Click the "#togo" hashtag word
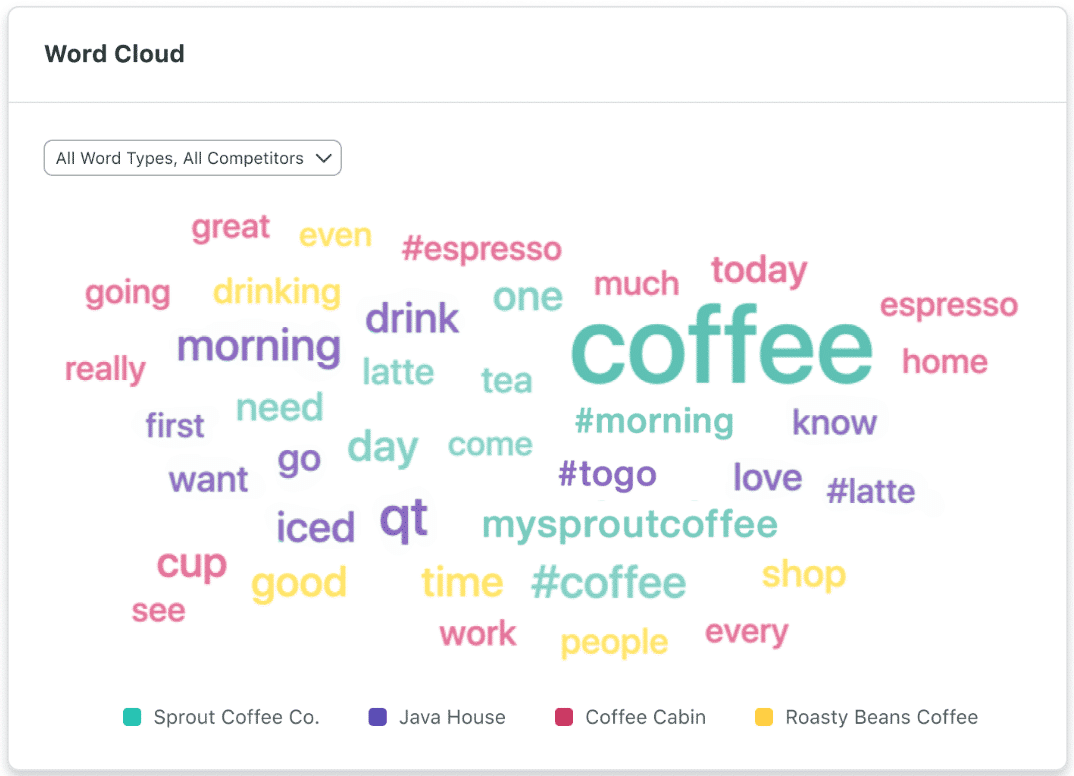Screen dimensions: 1074x776 [607, 474]
